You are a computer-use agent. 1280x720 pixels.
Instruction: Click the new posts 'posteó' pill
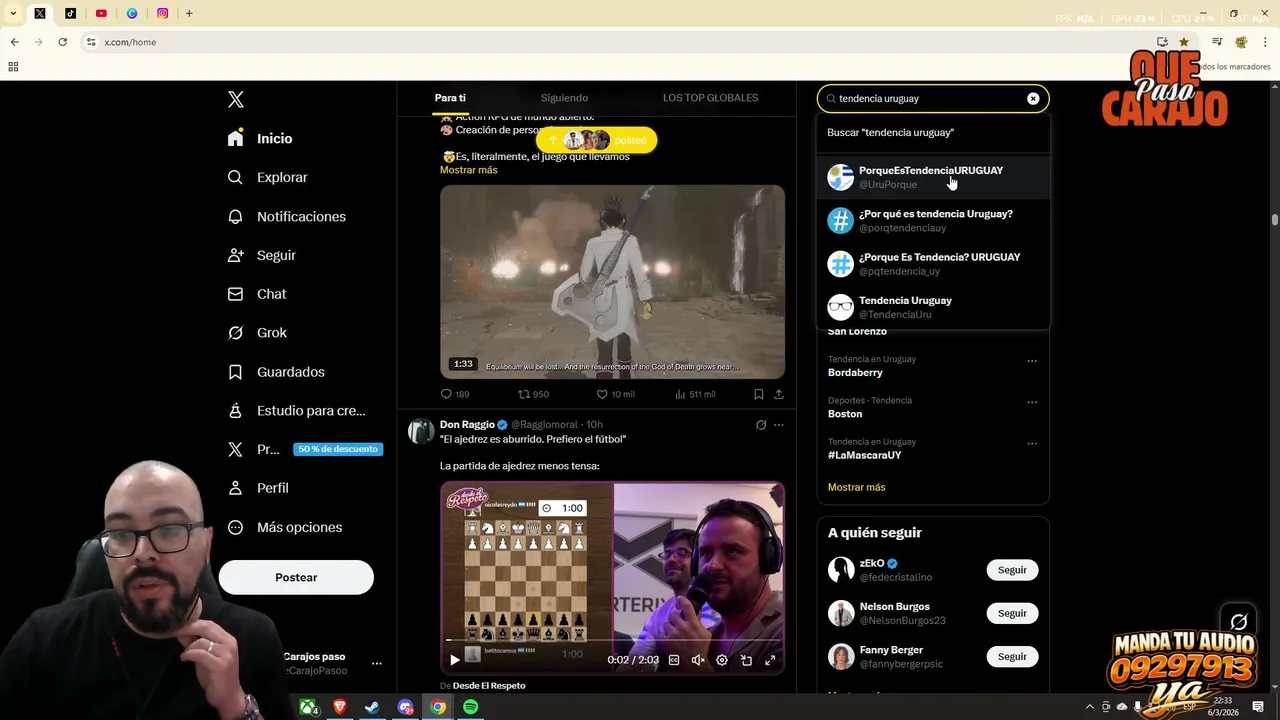[596, 140]
